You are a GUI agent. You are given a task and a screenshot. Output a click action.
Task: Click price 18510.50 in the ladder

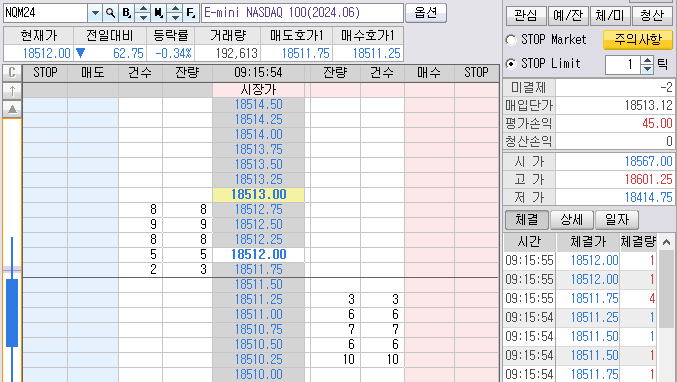pyautogui.click(x=258, y=344)
